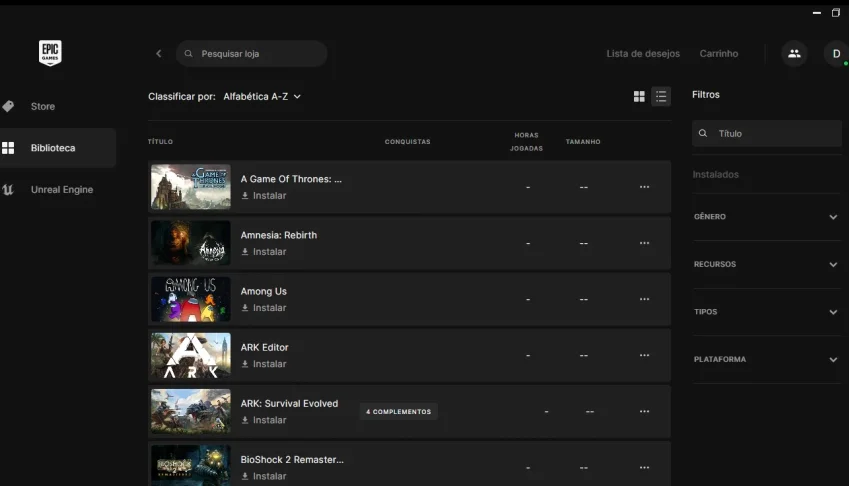Viewport: 849px width, 486px height.
Task: Click the Biblioteca grid icon in sidebar
Action: (8, 148)
